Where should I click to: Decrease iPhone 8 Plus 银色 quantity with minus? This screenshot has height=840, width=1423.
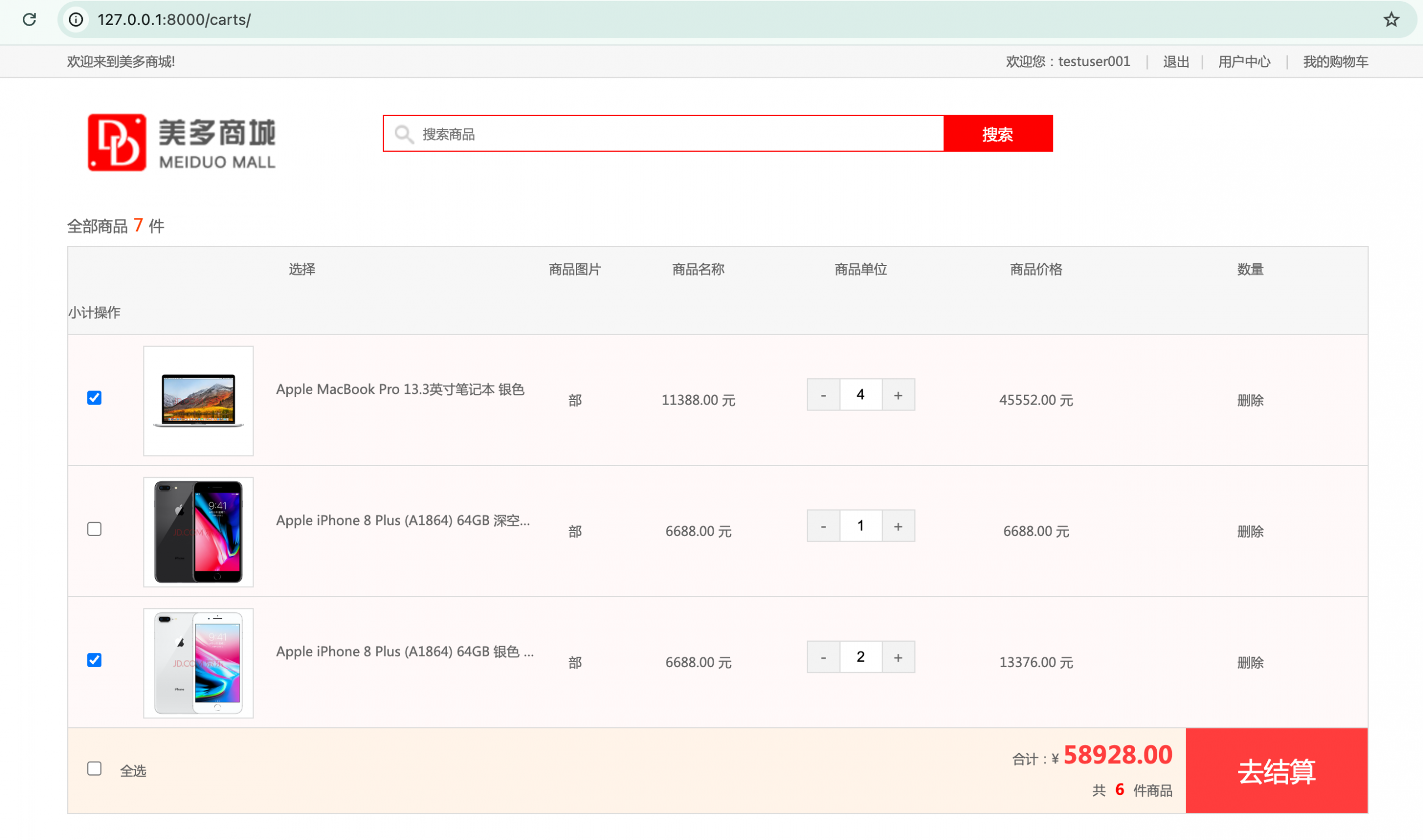coord(823,657)
